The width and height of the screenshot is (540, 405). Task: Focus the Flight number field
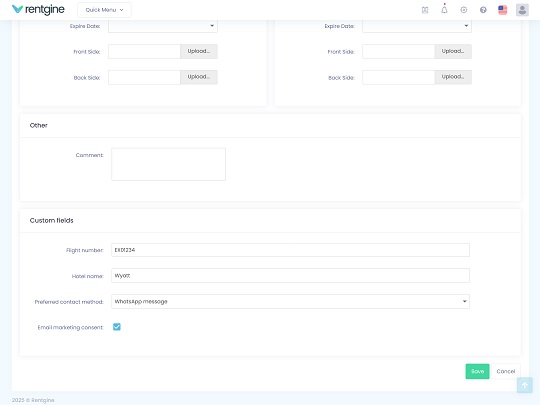pos(290,250)
